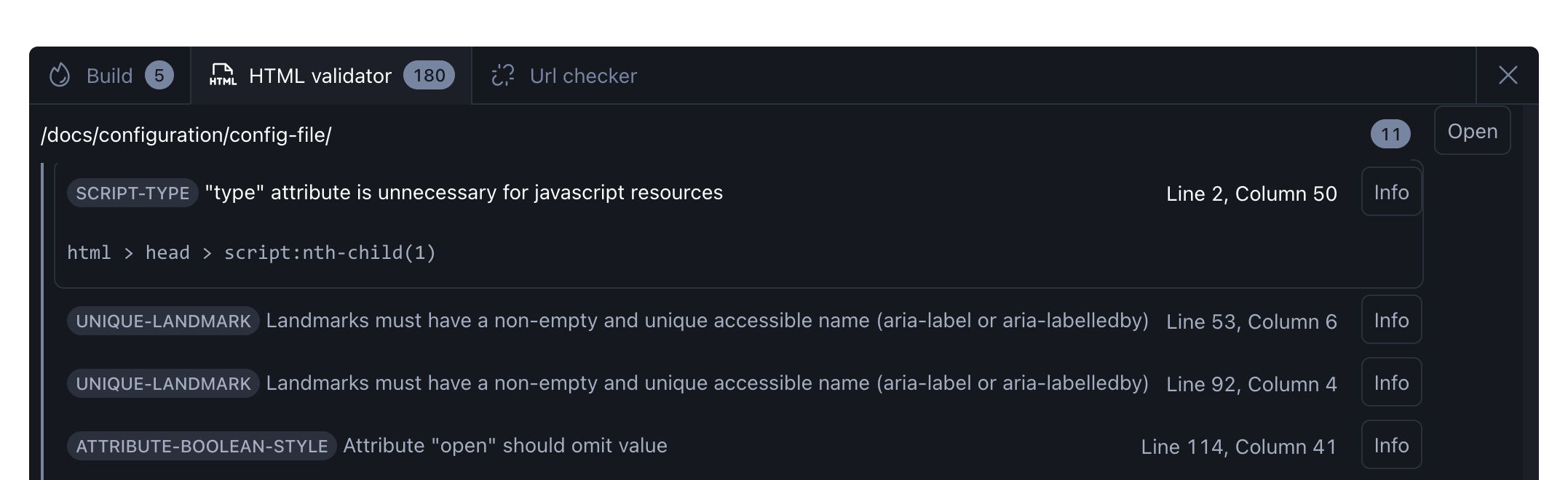
Task: Click the 11 issues count badge
Action: pyautogui.click(x=1390, y=135)
